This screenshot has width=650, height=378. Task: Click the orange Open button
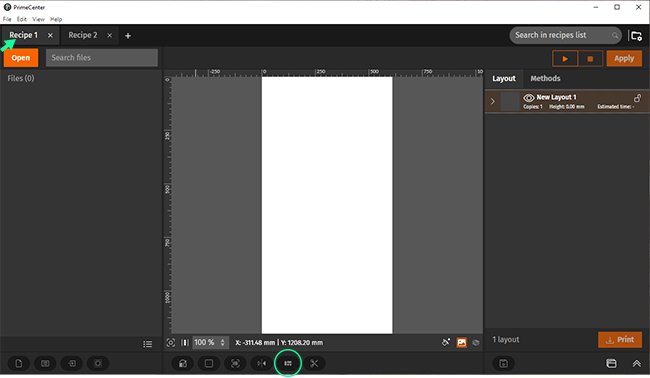(21, 58)
